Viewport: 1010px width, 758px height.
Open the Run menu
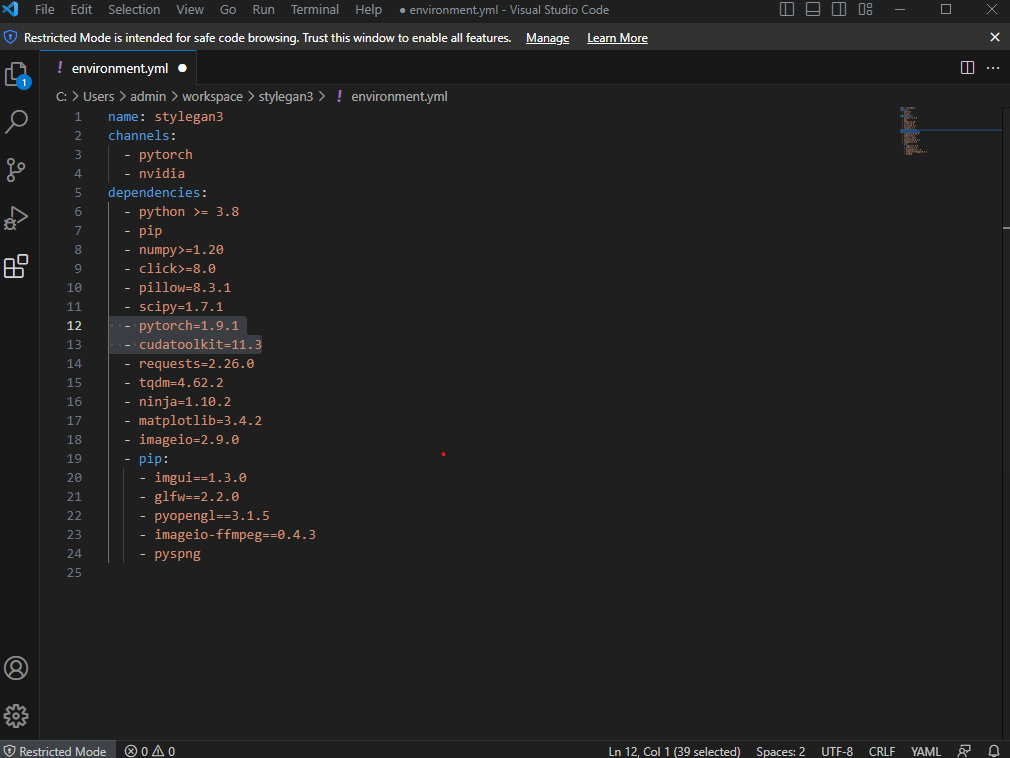(263, 10)
